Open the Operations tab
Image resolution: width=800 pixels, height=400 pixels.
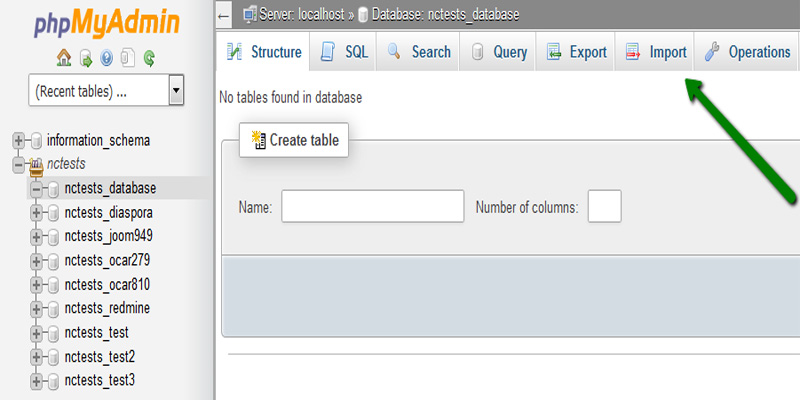746,52
